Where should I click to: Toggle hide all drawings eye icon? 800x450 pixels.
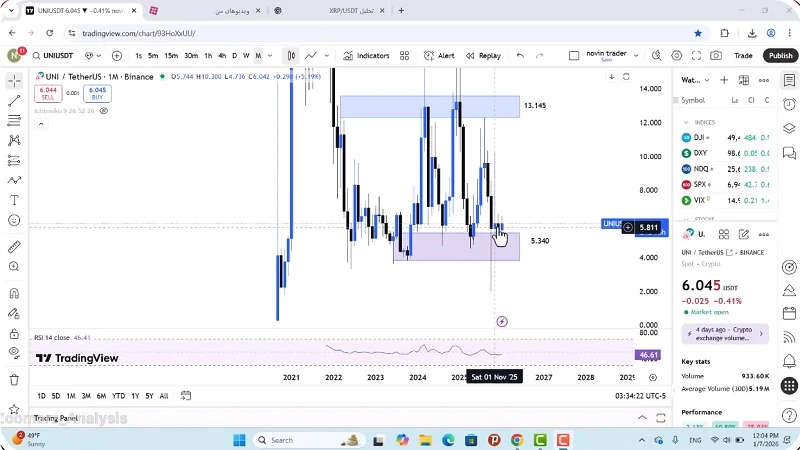coord(14,352)
